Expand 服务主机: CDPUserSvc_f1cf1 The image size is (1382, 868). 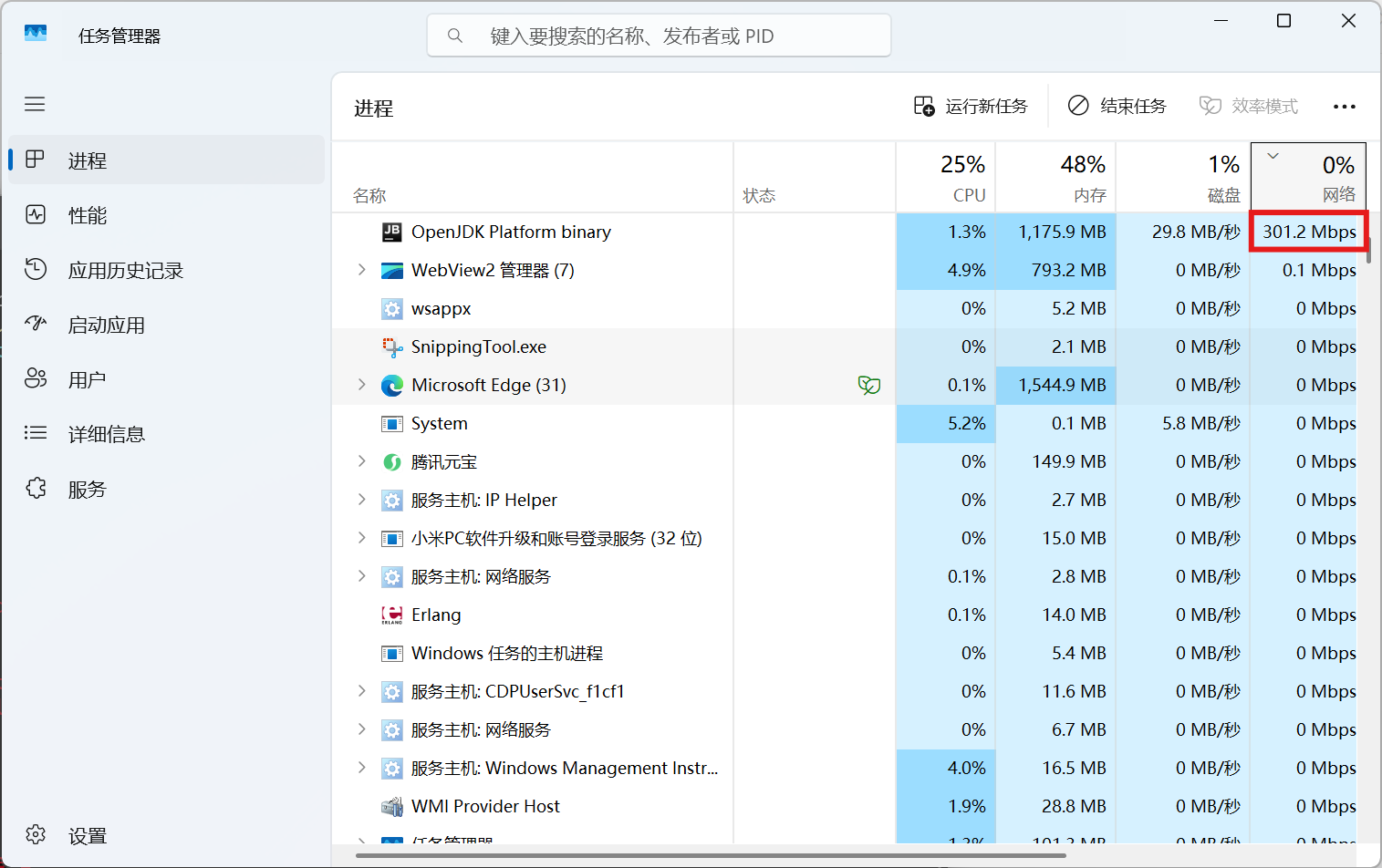[x=362, y=691]
